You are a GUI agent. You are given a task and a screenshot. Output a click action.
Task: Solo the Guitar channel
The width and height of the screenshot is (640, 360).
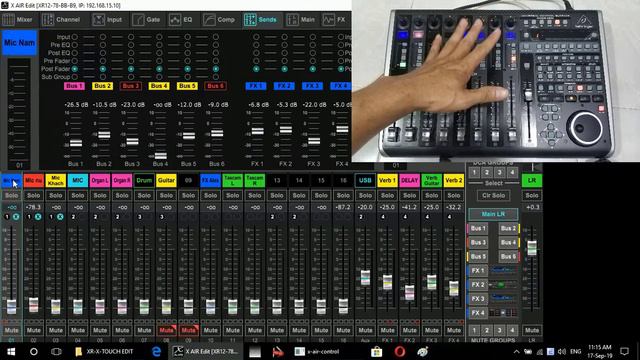coord(166,196)
